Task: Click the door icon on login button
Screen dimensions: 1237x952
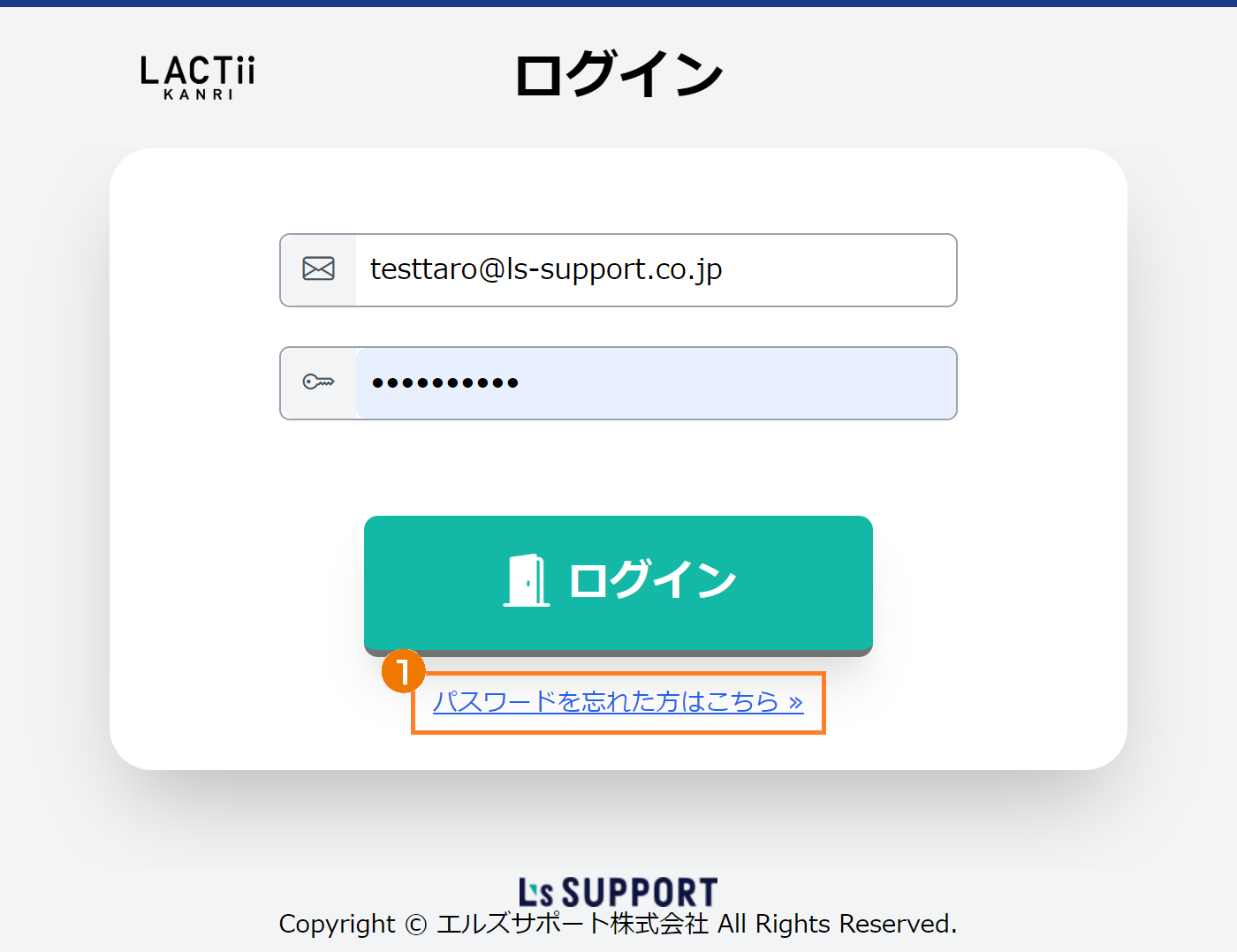Action: click(x=527, y=580)
